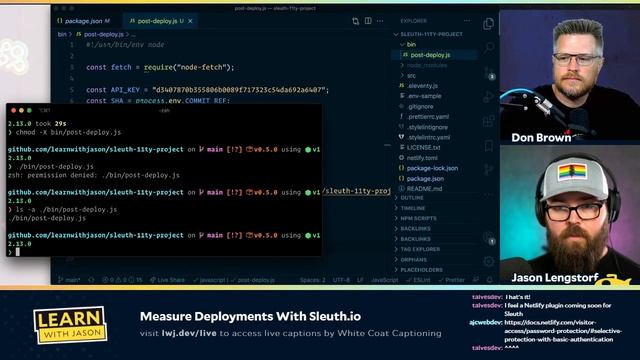
Task: Click the Open Changes icon in editor toolbar
Action: click(x=356, y=21)
